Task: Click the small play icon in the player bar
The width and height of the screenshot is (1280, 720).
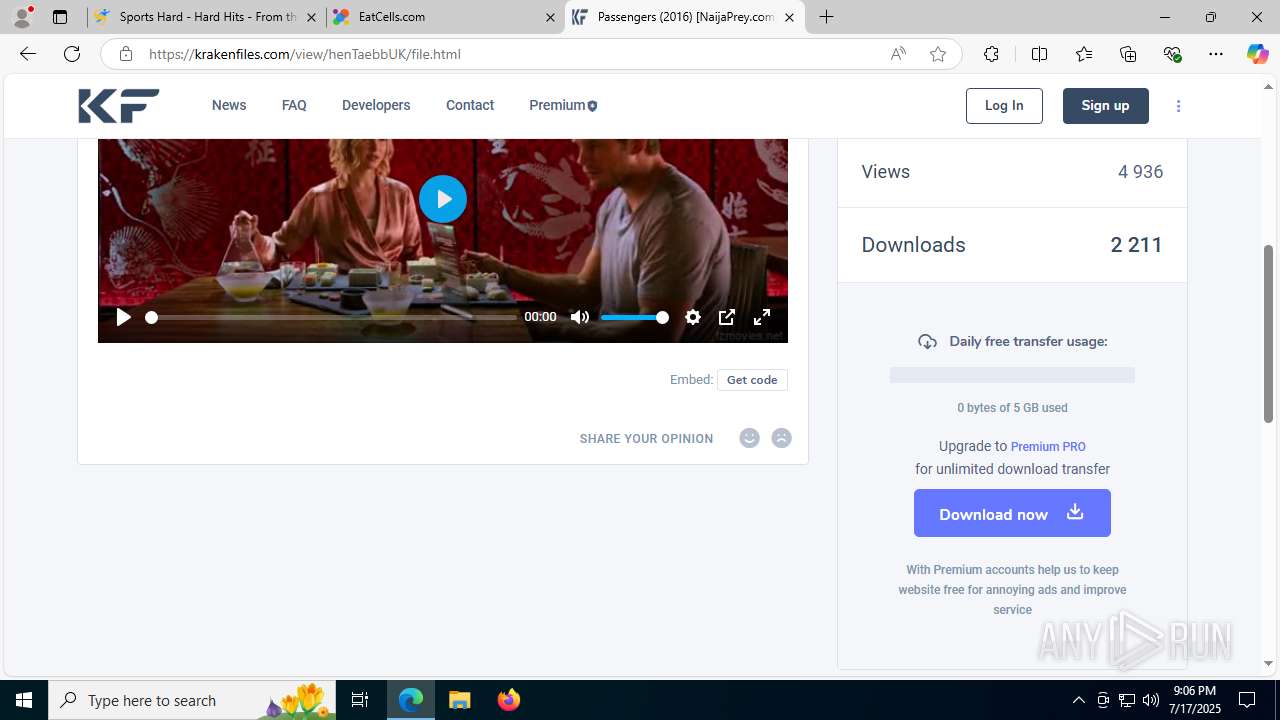Action: click(x=123, y=317)
